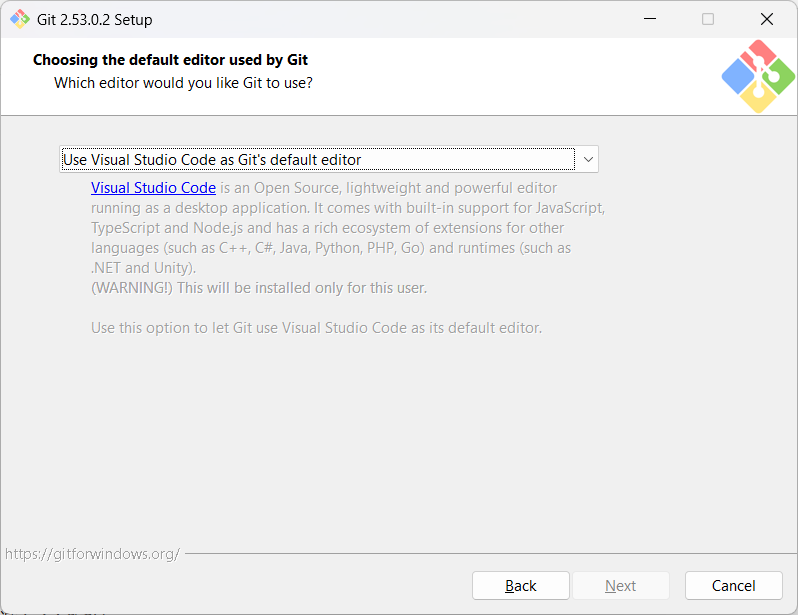The height and width of the screenshot is (615, 798).
Task: Click the 'Choosing the default editor used by Git' heading
Action: tap(170, 60)
